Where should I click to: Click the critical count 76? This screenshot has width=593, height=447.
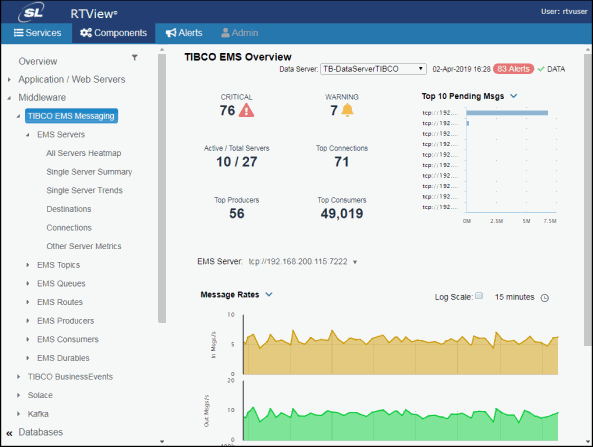[x=227, y=110]
